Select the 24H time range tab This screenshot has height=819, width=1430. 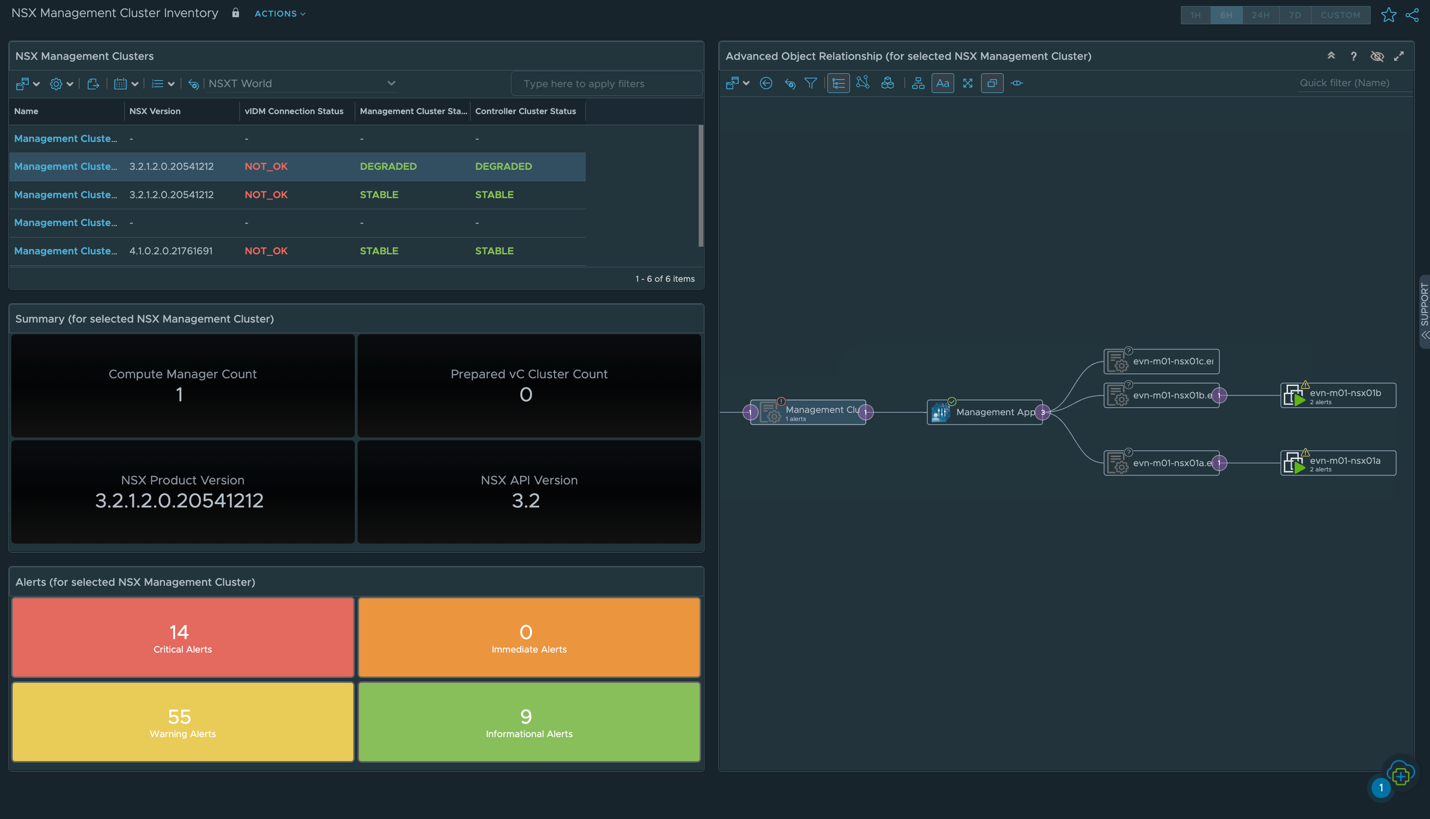tap(1260, 15)
